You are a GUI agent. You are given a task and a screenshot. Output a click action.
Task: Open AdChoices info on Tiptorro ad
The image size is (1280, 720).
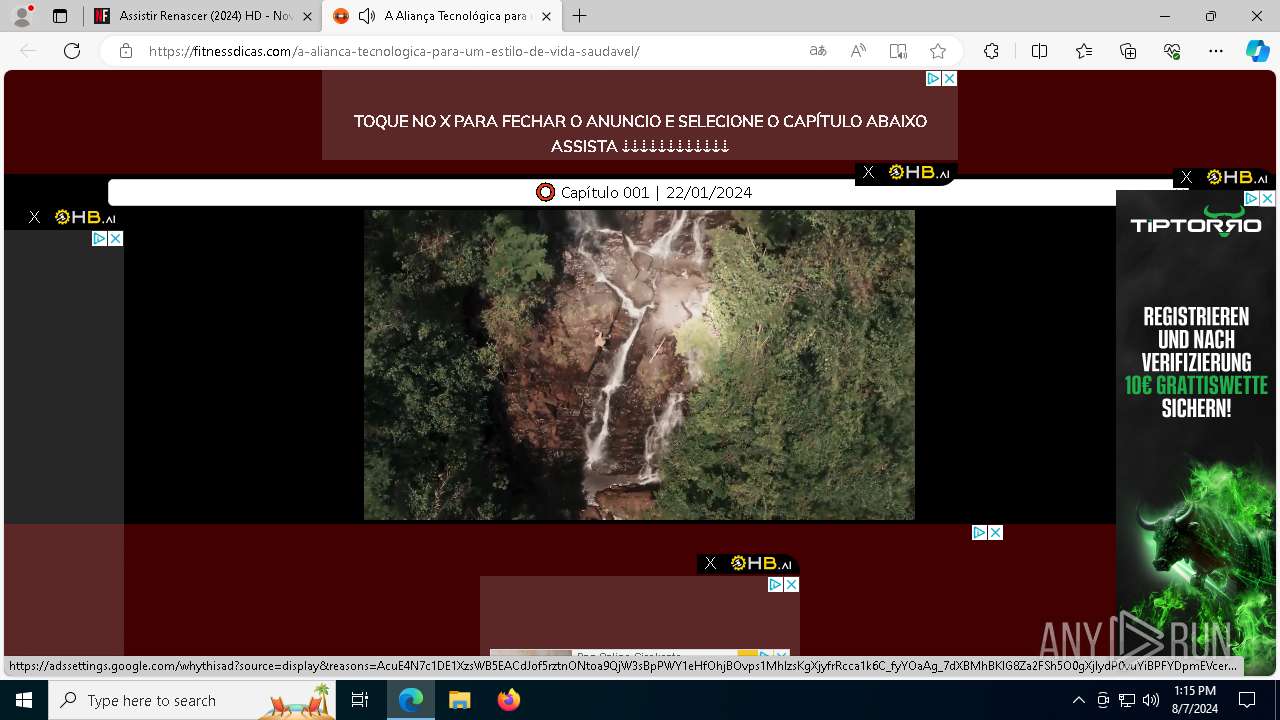[x=1251, y=199]
